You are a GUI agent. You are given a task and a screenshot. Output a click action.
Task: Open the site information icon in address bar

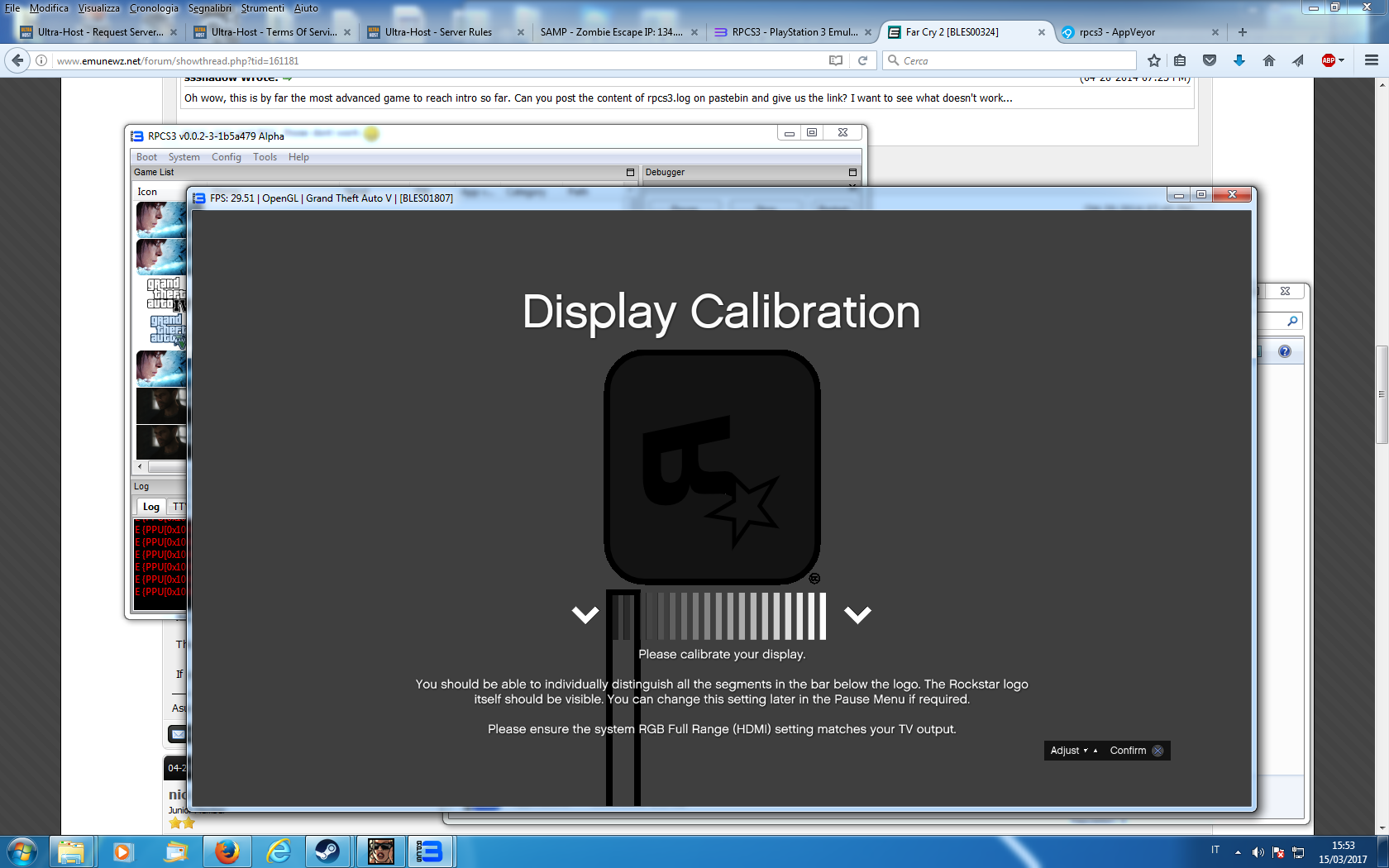41,60
